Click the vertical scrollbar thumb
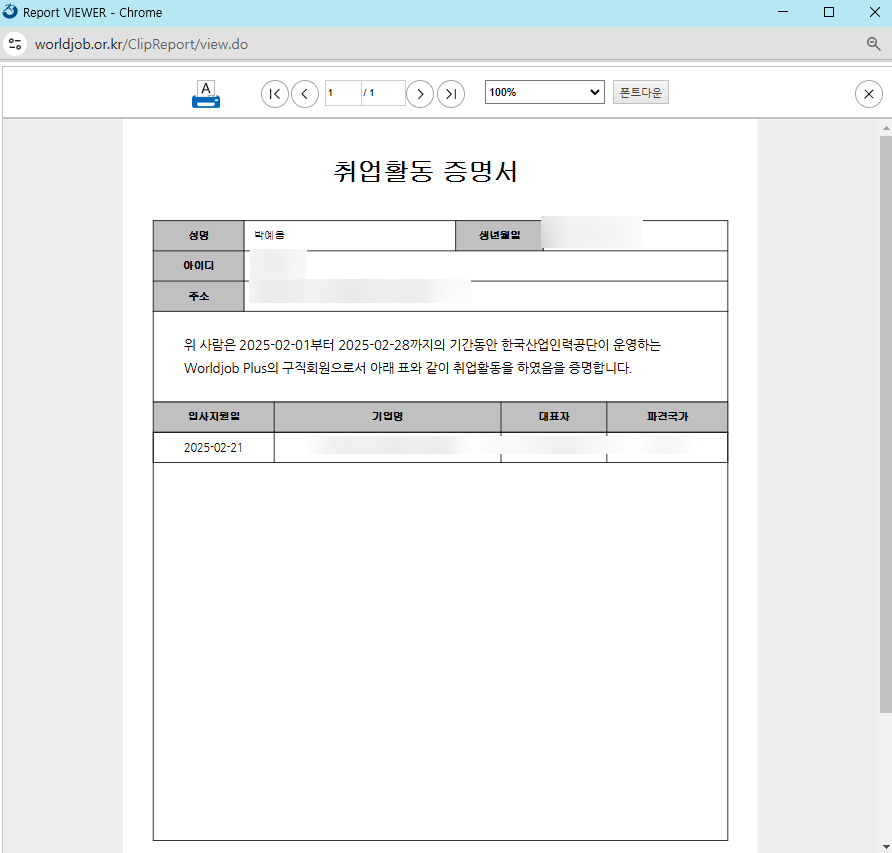Image resolution: width=892 pixels, height=853 pixels. [x=886, y=424]
